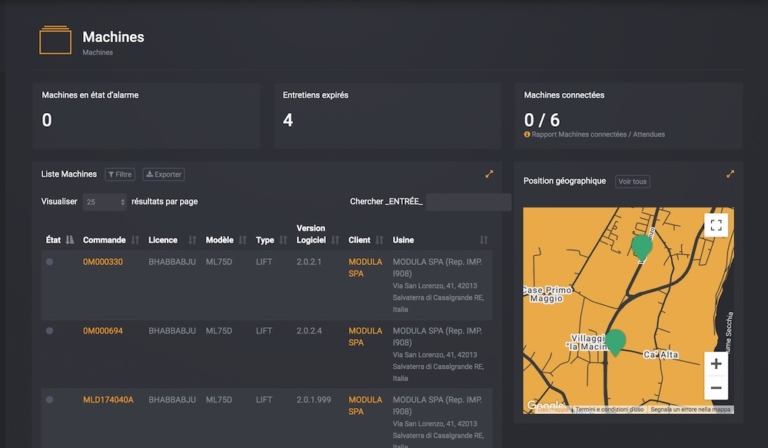Focus the Chercher search field
The image size is (768, 448).
coord(468,202)
